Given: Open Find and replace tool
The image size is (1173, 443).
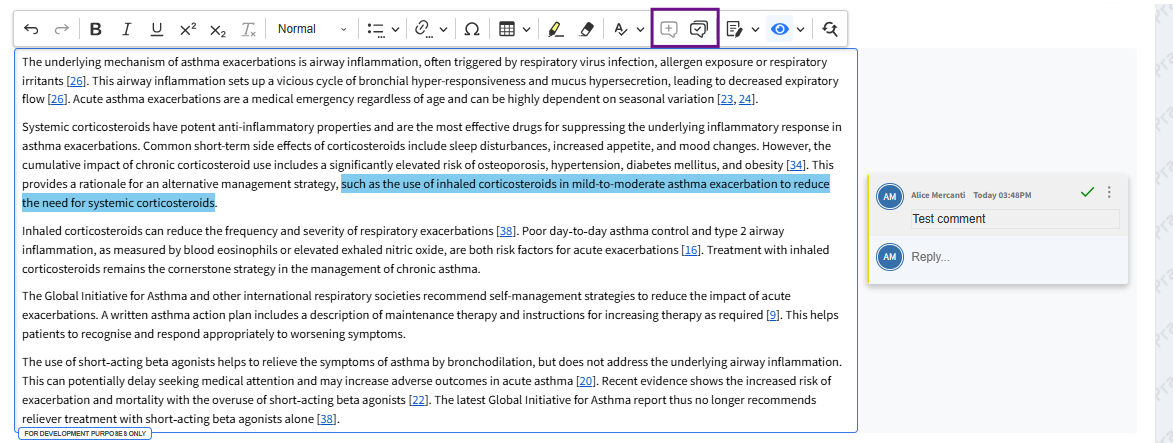Looking at the screenshot, I should (830, 29).
